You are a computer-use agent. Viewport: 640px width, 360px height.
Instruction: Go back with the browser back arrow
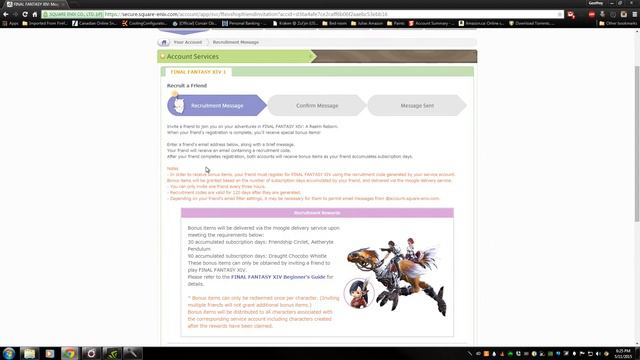[x=6, y=14]
